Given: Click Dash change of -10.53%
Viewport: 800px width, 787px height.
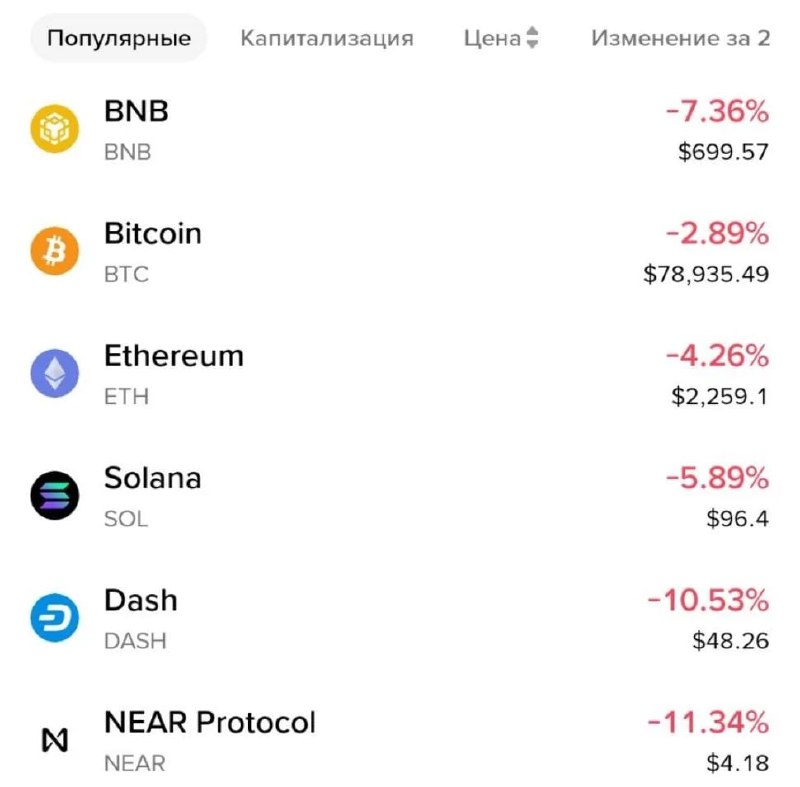Looking at the screenshot, I should [708, 600].
